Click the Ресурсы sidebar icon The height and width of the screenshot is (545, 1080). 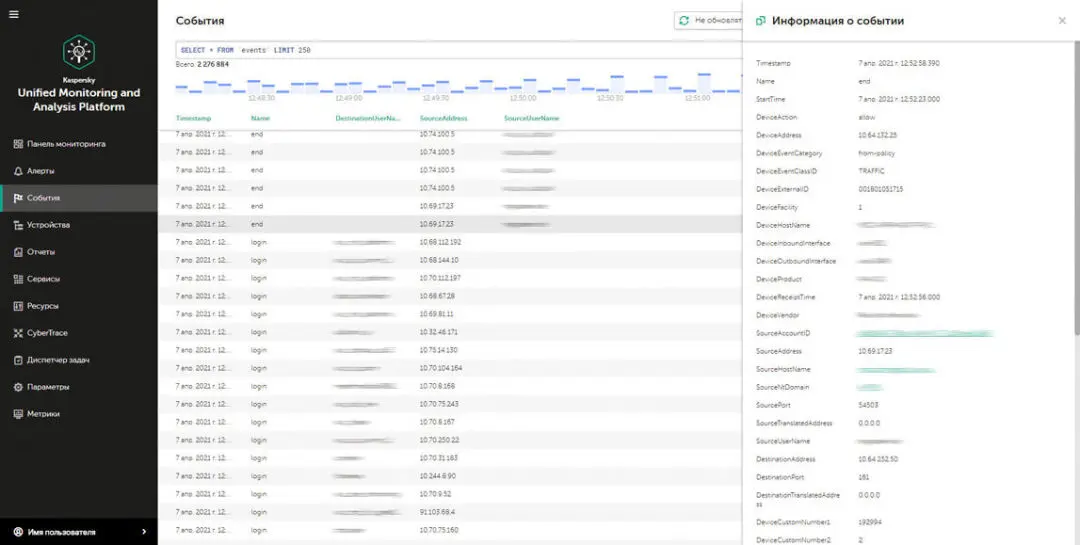(19, 306)
